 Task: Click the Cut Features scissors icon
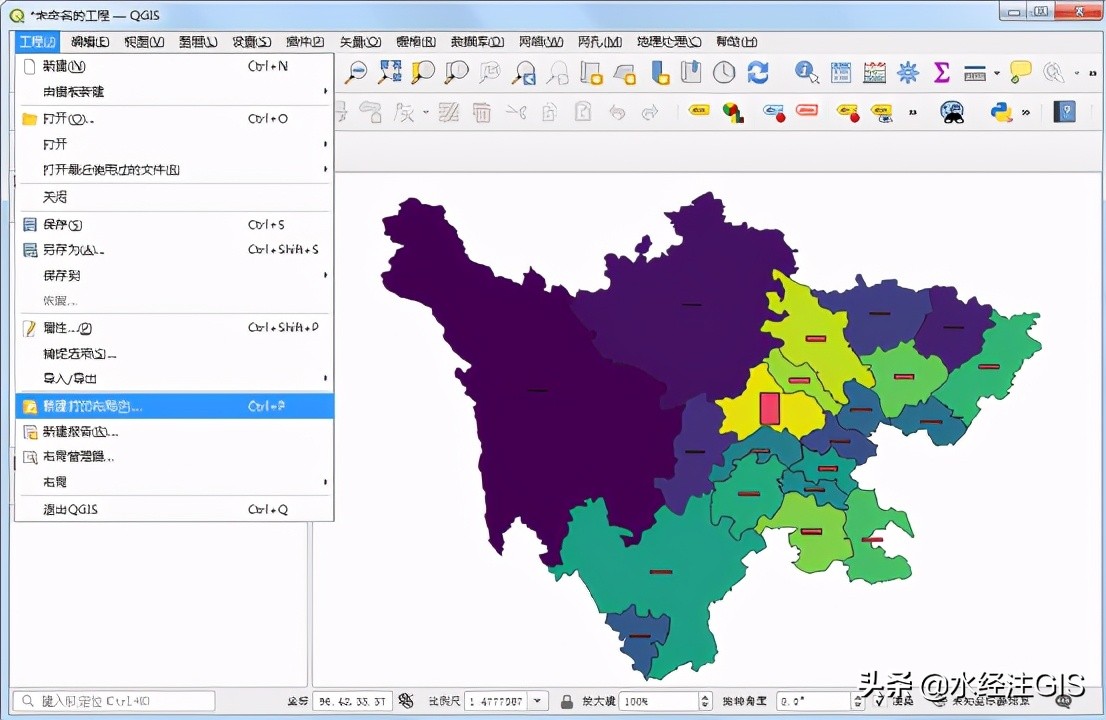tap(516, 112)
